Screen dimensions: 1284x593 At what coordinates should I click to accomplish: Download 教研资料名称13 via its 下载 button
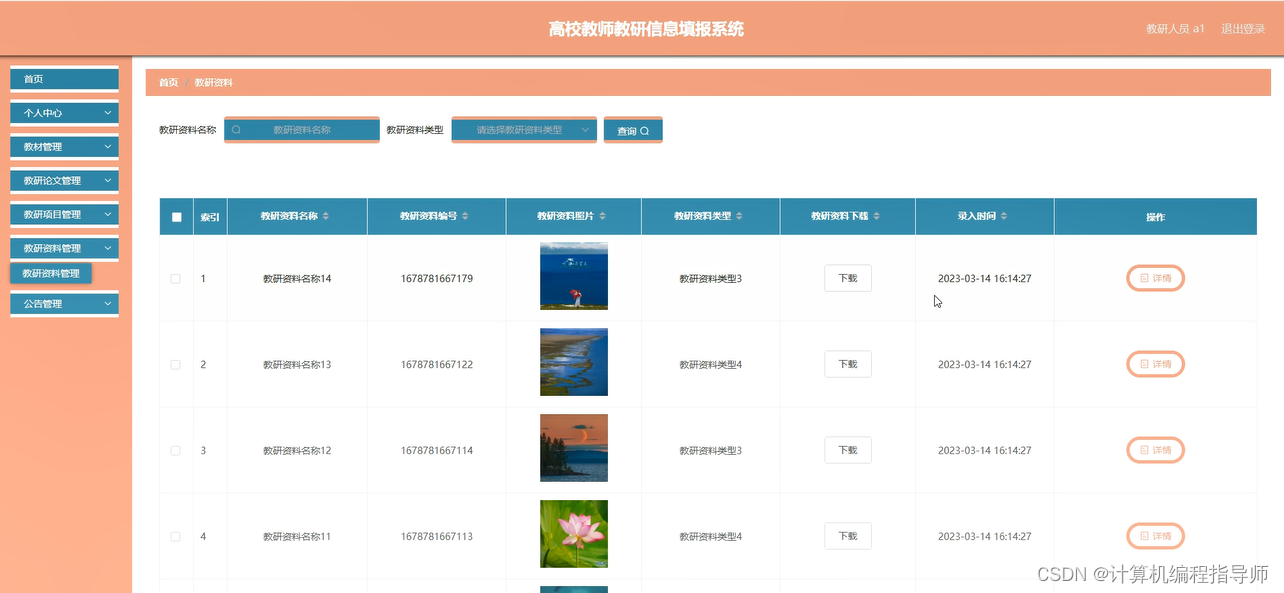click(847, 364)
